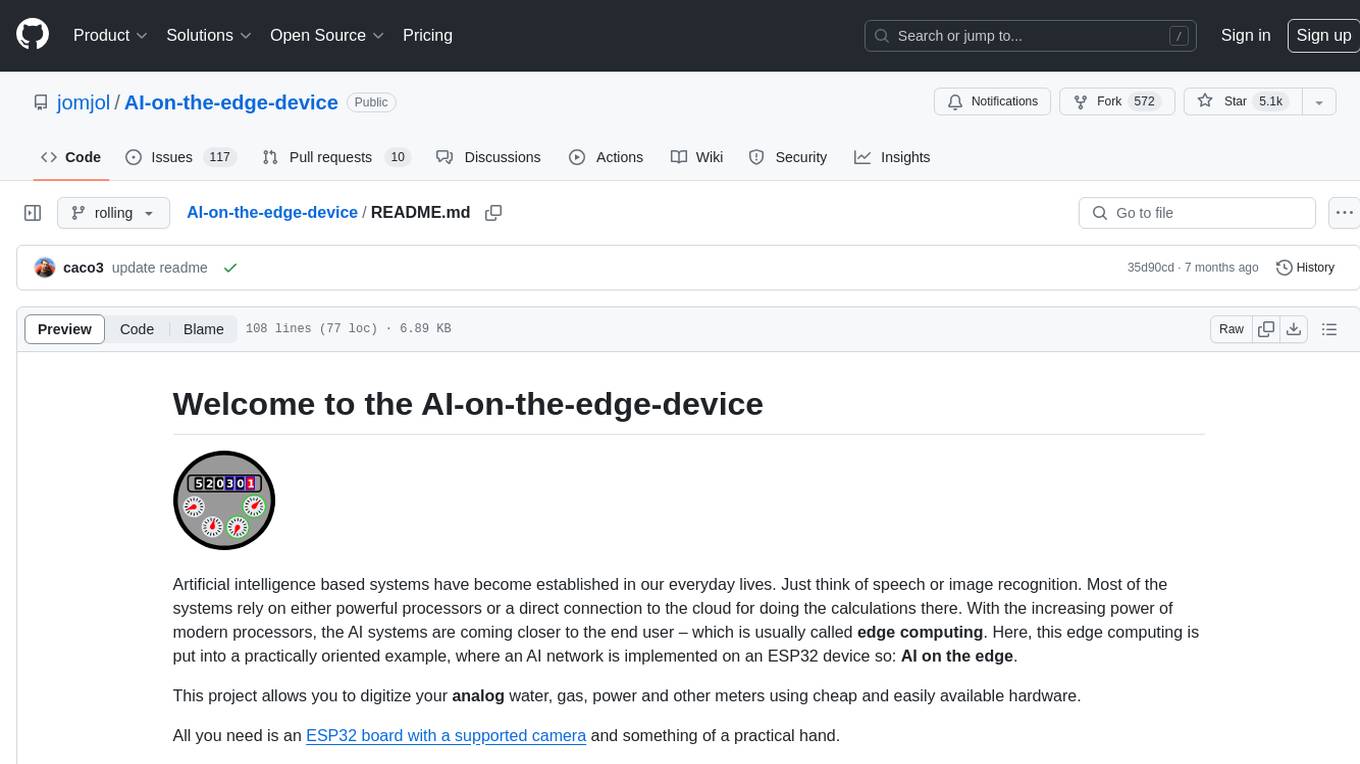
Task: Click the Sign in link
Action: click(x=1245, y=35)
